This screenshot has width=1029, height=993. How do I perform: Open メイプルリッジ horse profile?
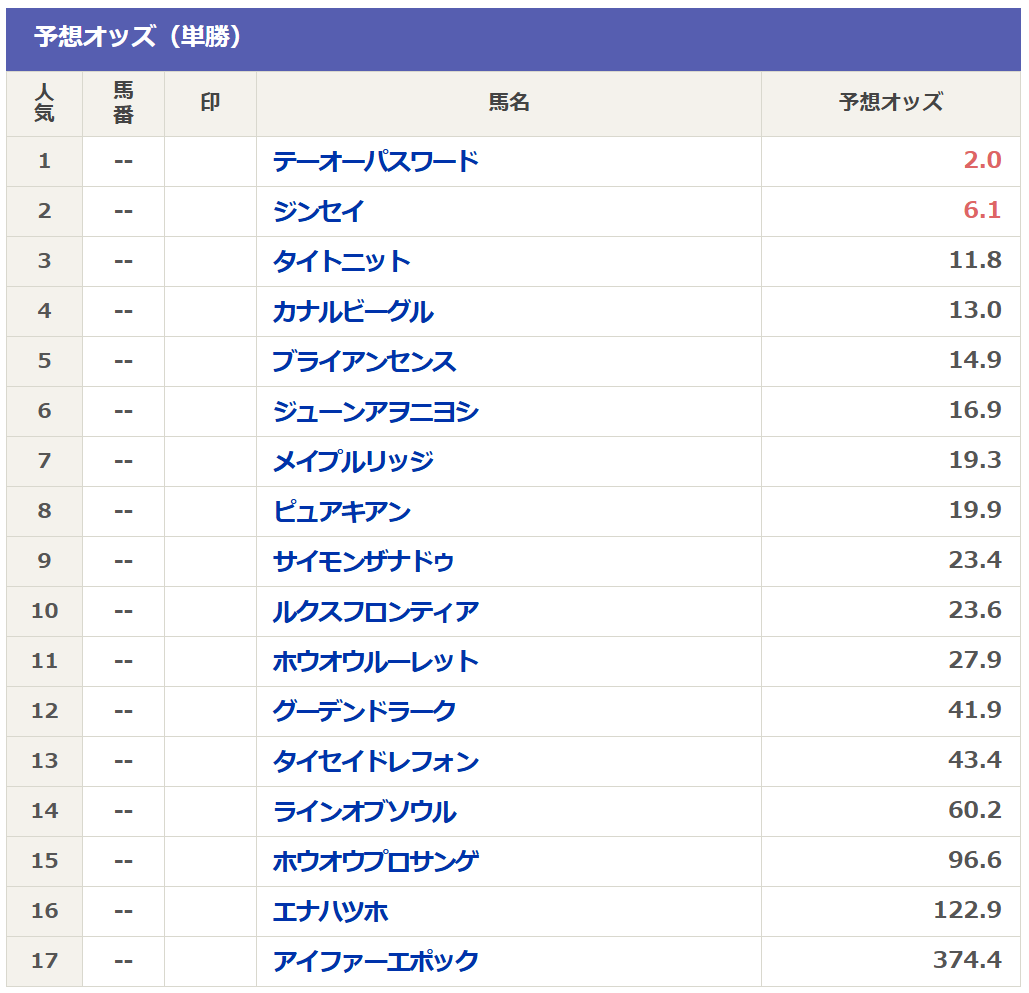pyautogui.click(x=352, y=462)
